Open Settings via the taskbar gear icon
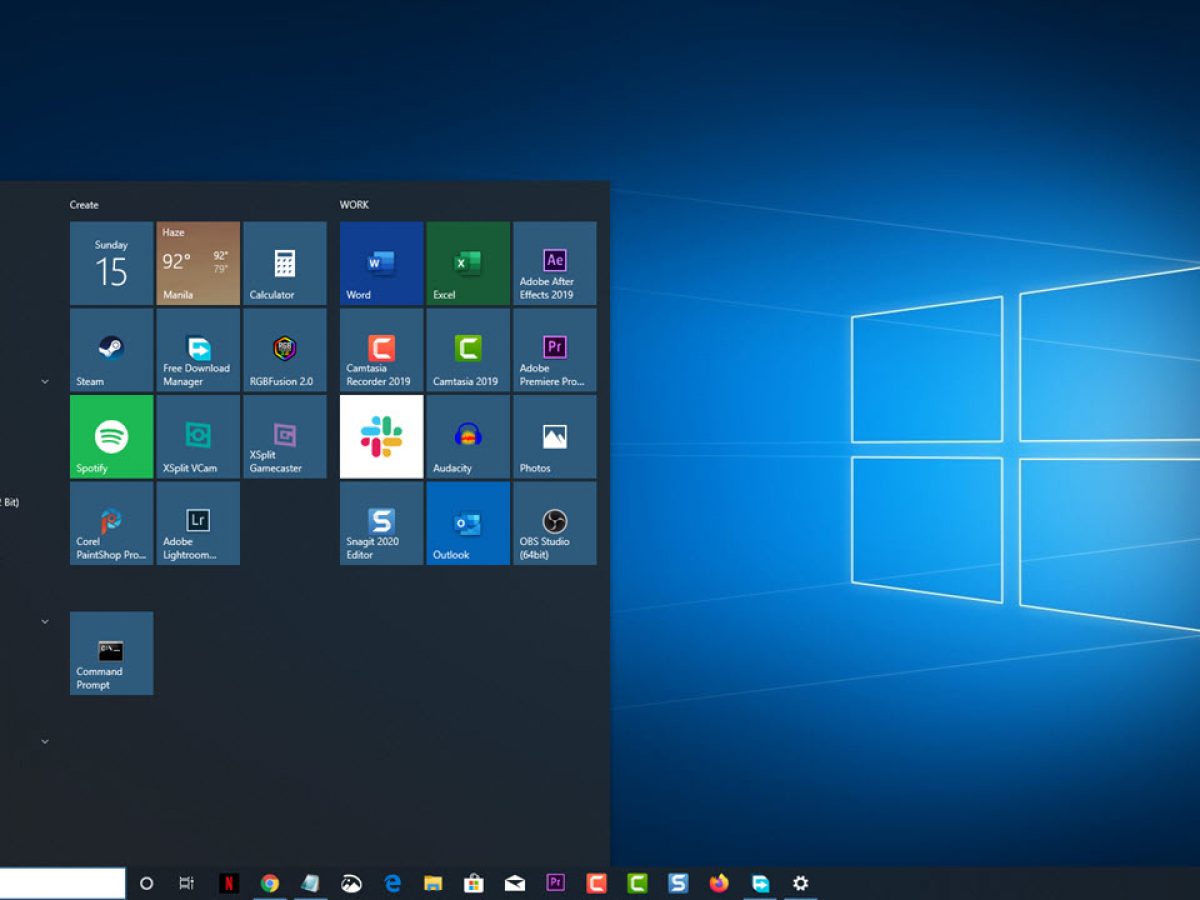 [800, 883]
